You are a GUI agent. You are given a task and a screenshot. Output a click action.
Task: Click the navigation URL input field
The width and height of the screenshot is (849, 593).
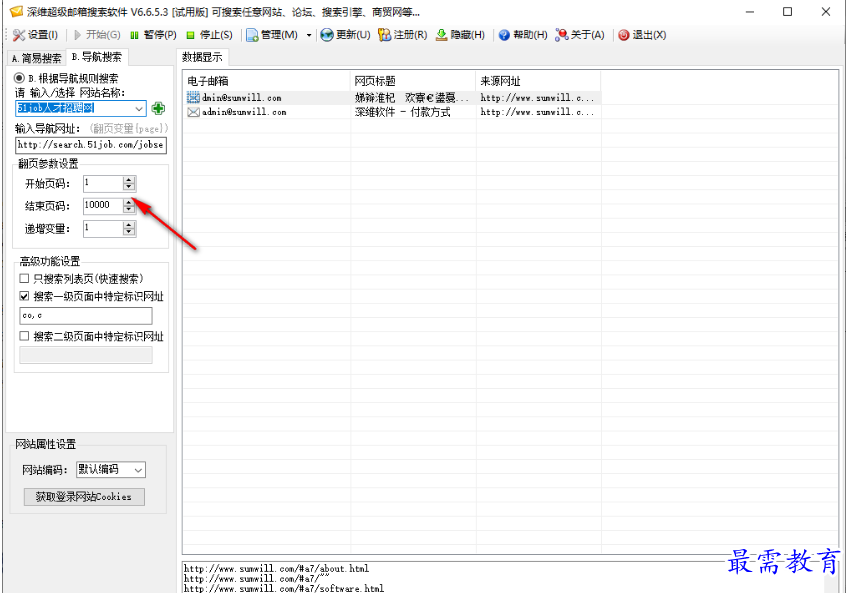[90, 145]
